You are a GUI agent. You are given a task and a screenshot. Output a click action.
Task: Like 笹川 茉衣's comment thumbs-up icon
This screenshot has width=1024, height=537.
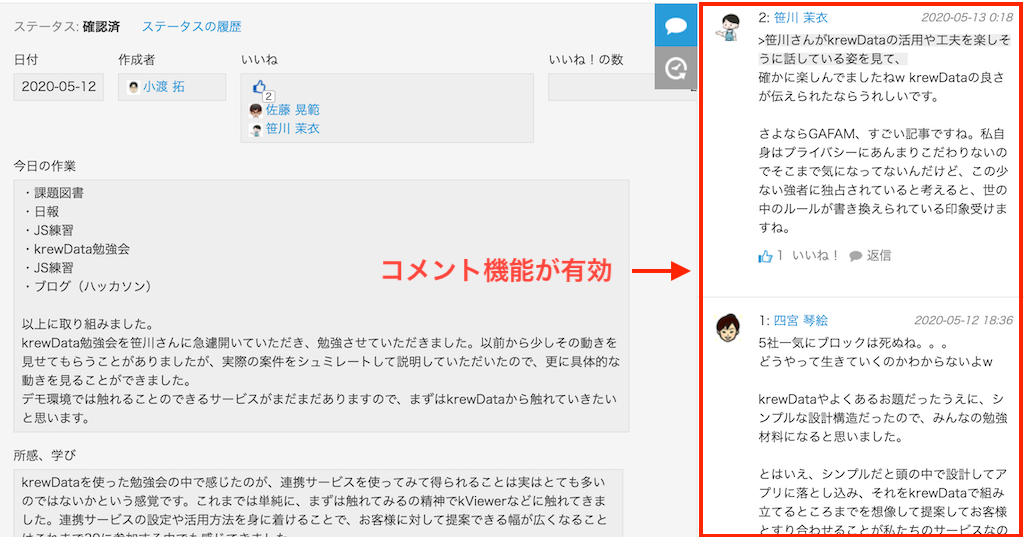coord(765,256)
